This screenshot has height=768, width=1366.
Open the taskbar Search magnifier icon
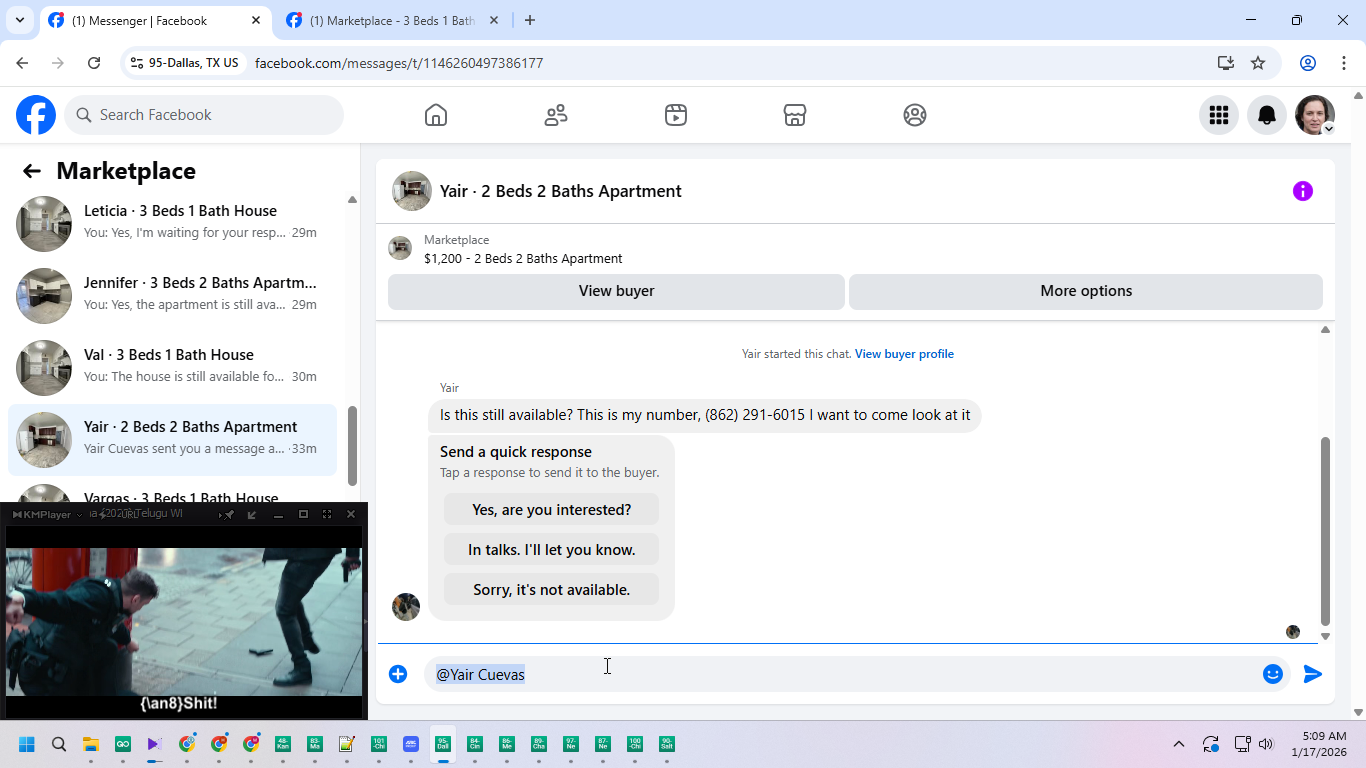(59, 744)
